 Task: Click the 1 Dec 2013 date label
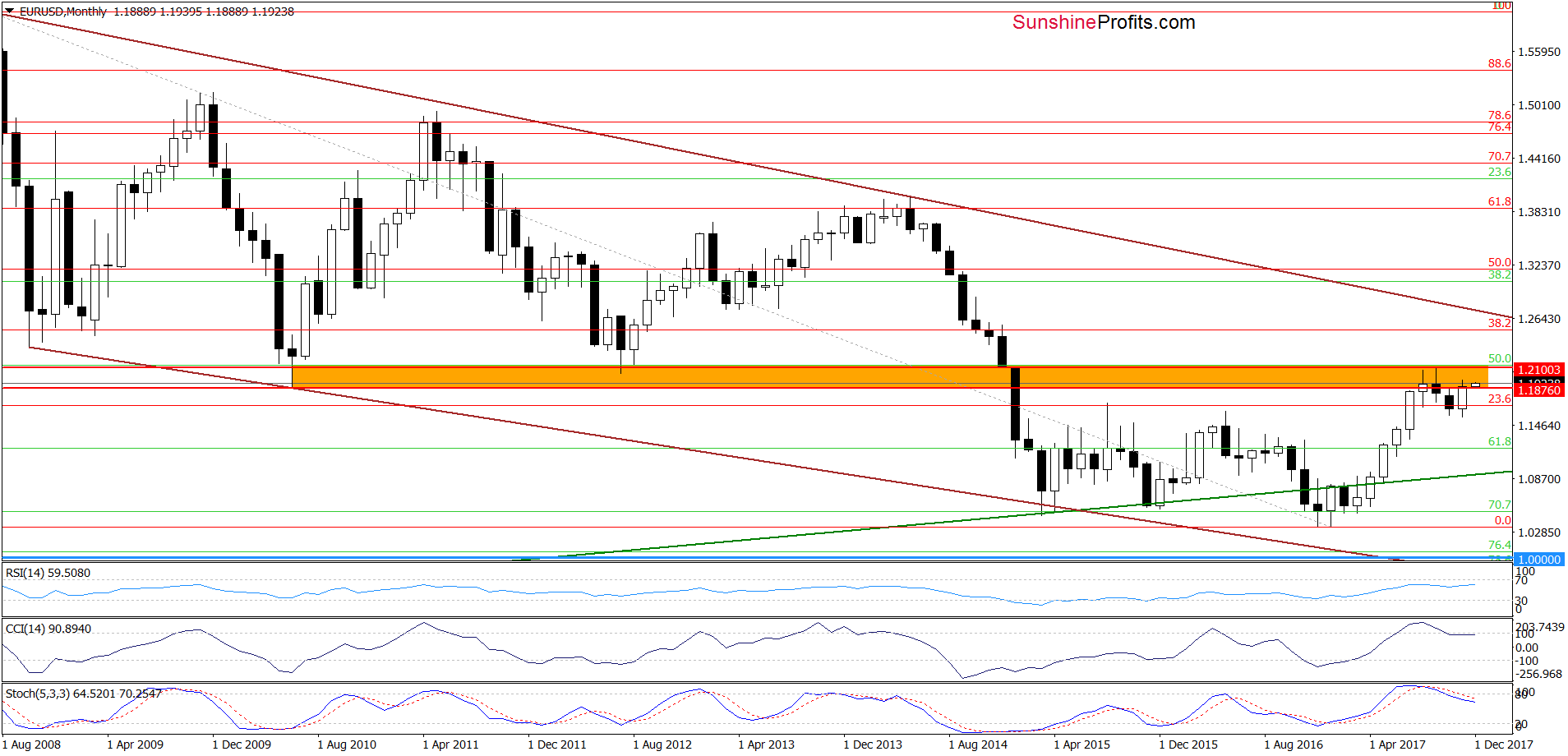click(873, 744)
